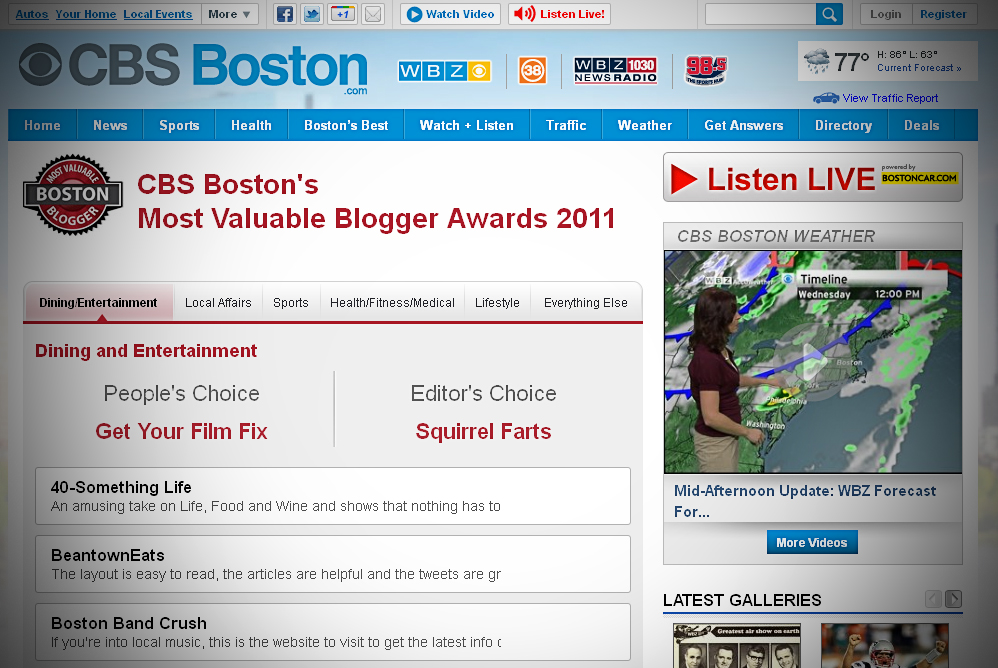Open the Squirrel Farts blog link
Image resolution: width=998 pixels, height=668 pixels.
483,431
